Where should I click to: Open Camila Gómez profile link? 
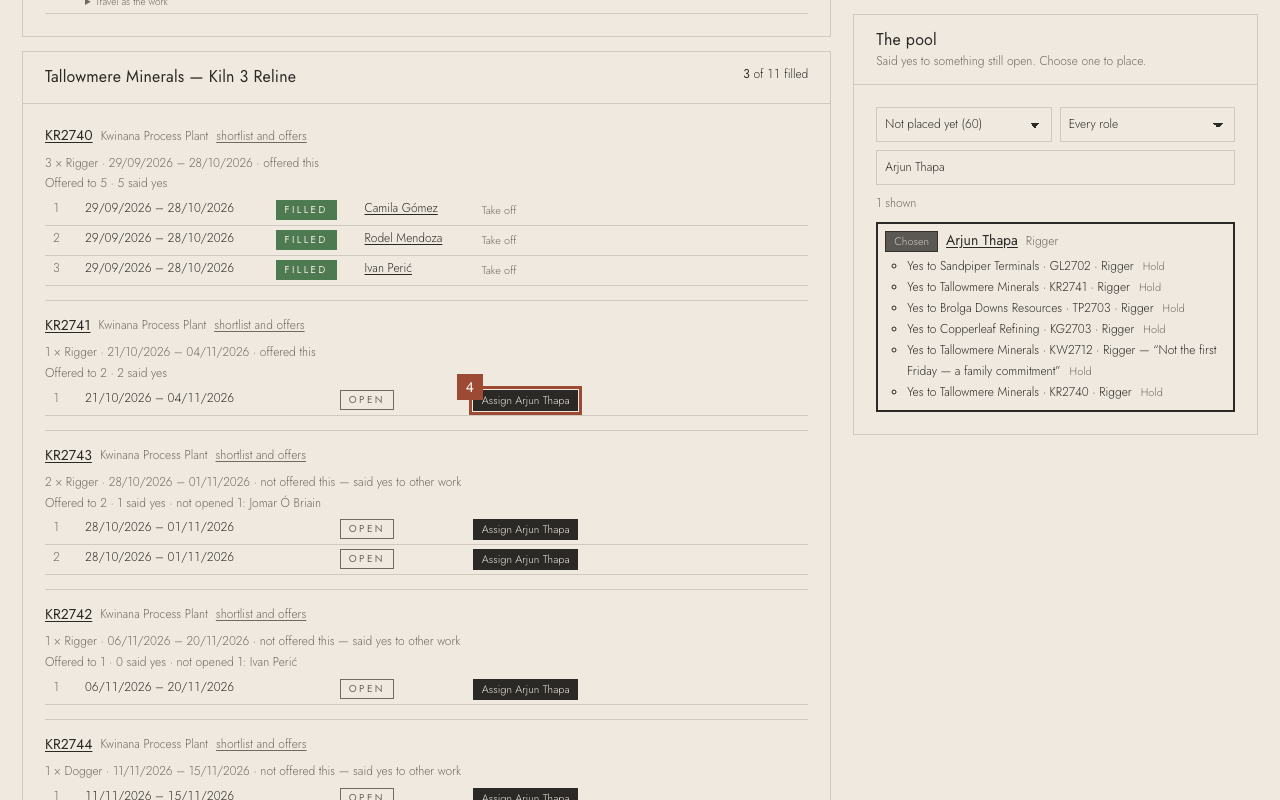tap(401, 208)
